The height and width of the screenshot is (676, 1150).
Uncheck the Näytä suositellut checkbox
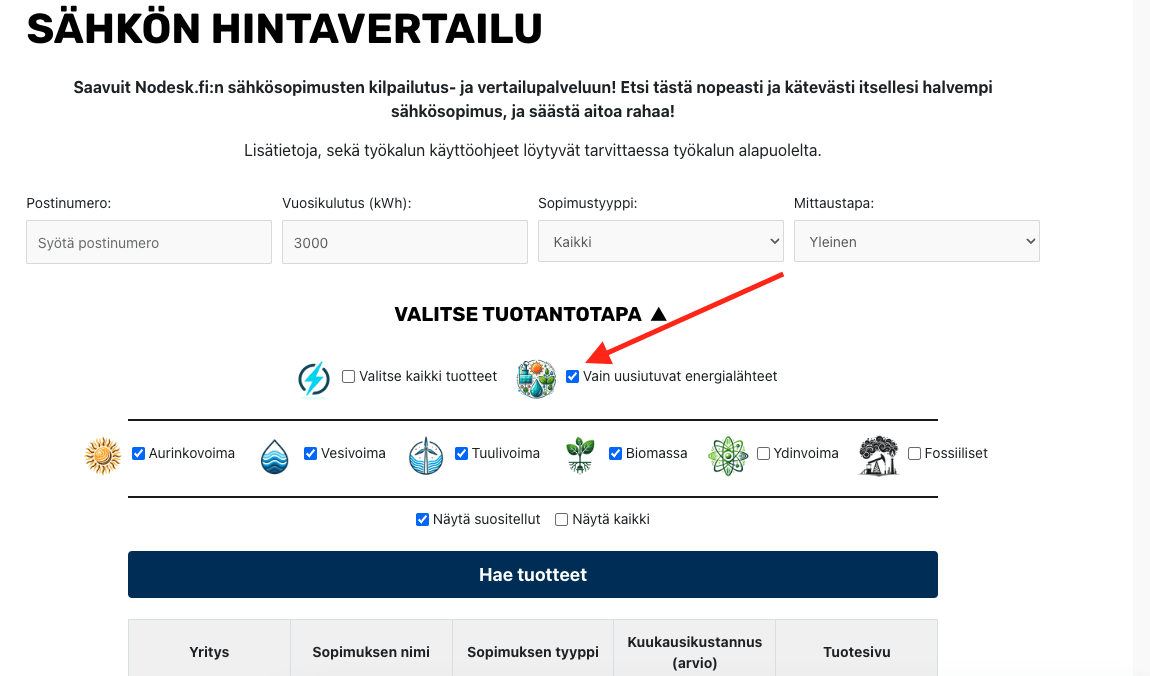pyautogui.click(x=423, y=520)
